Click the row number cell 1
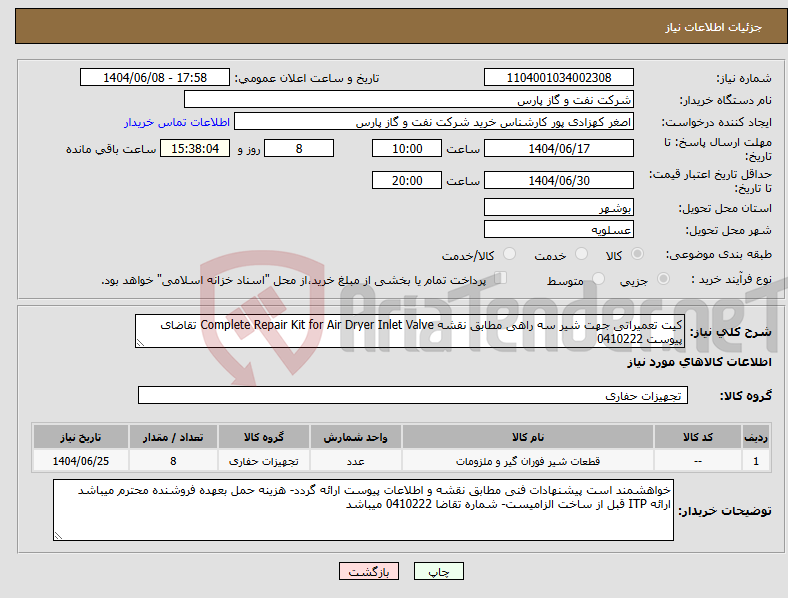The image size is (788, 598). 756,461
